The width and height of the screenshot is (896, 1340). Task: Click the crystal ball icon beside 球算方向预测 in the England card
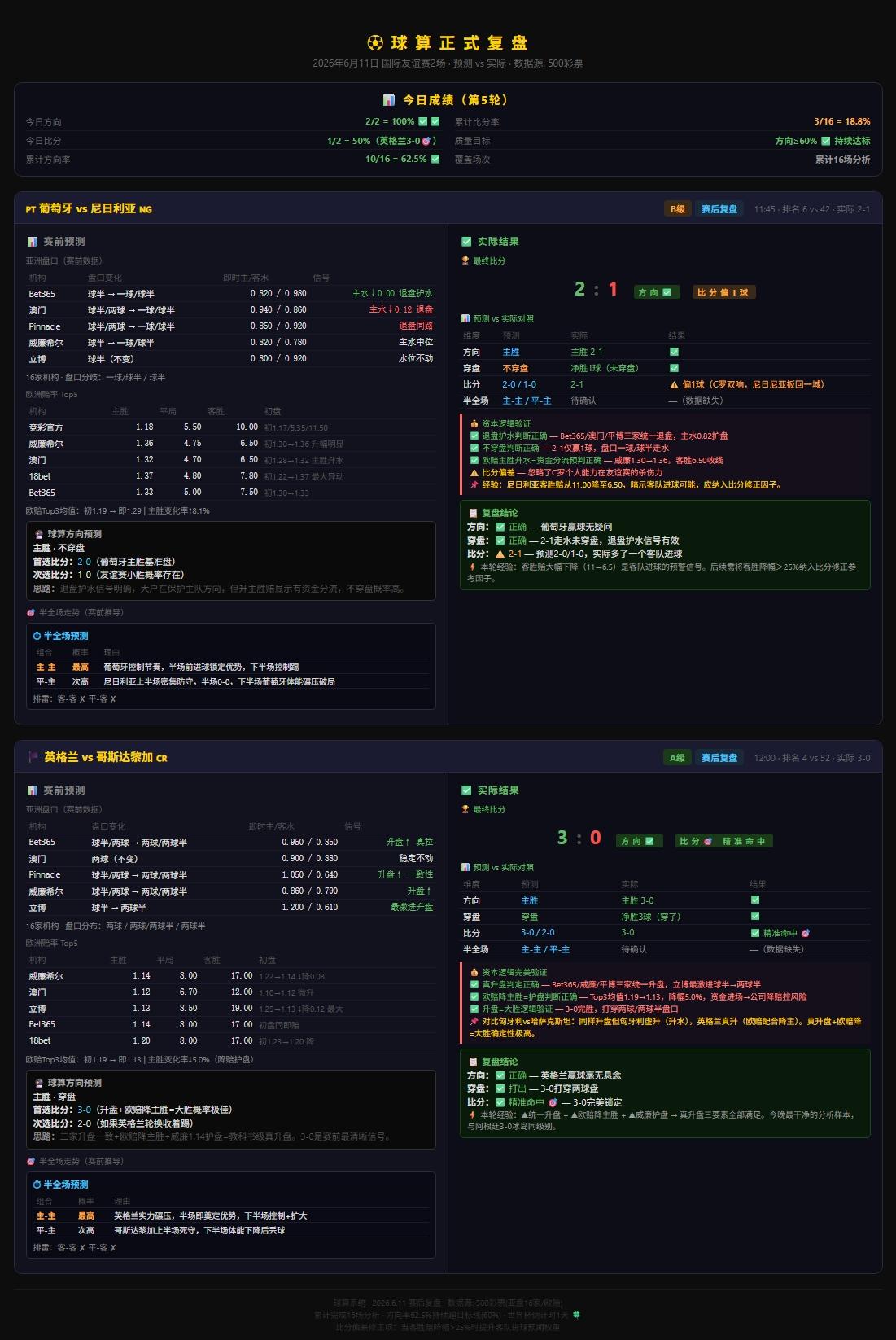click(x=38, y=1083)
